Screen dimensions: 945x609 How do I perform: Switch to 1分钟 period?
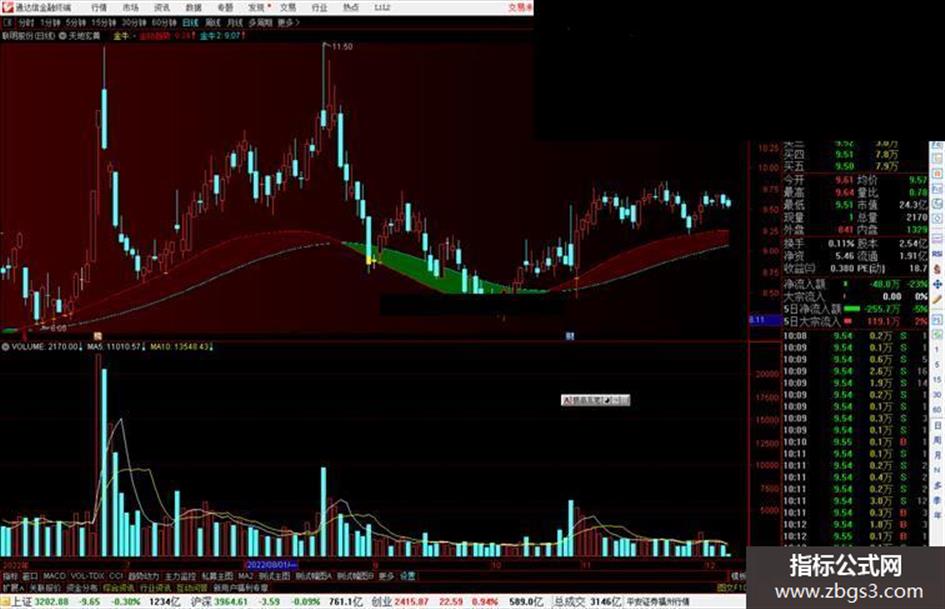(51, 23)
